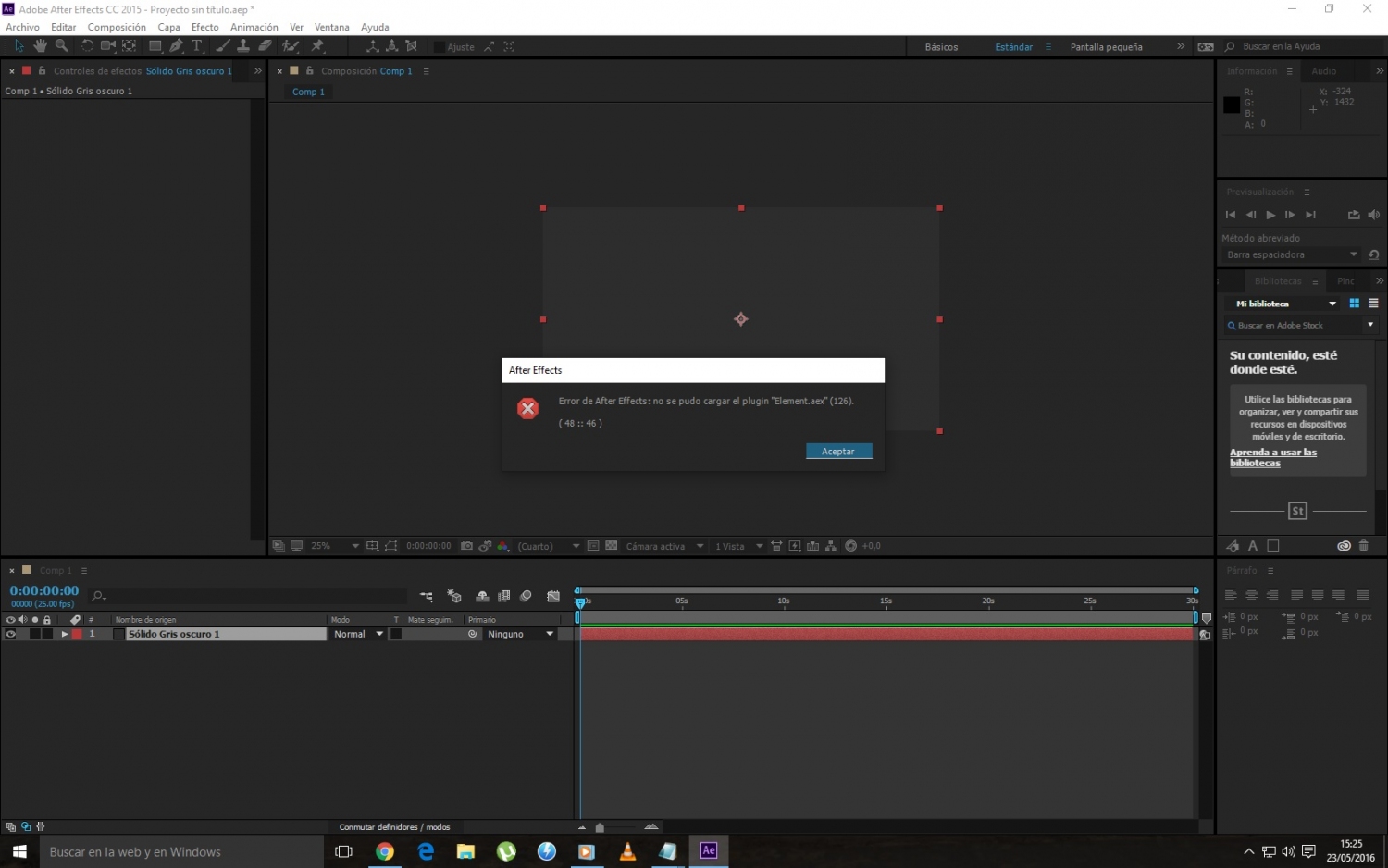Click the Frame Blending icon in timeline
Screen dimensions: 1388x868
pos(504,597)
